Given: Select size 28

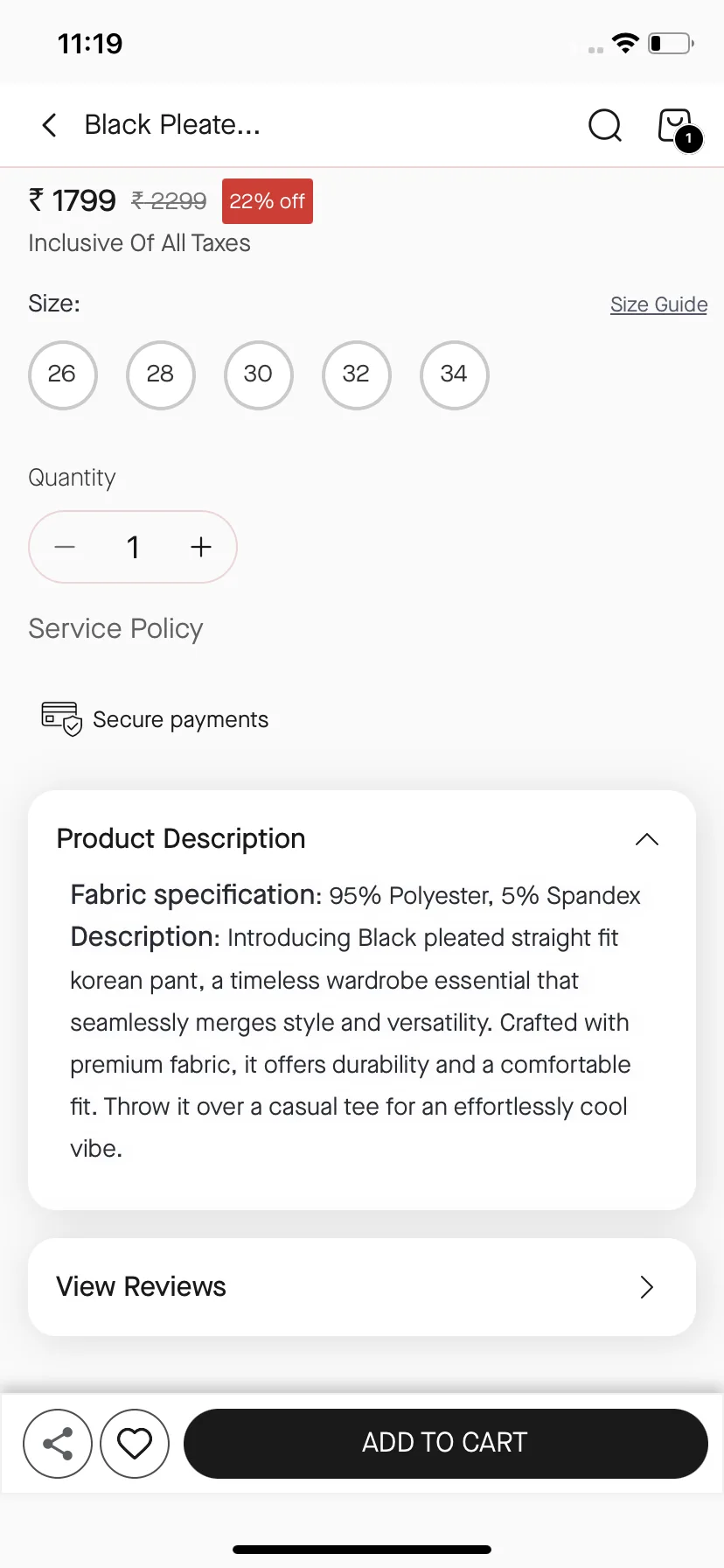Looking at the screenshot, I should [x=160, y=374].
